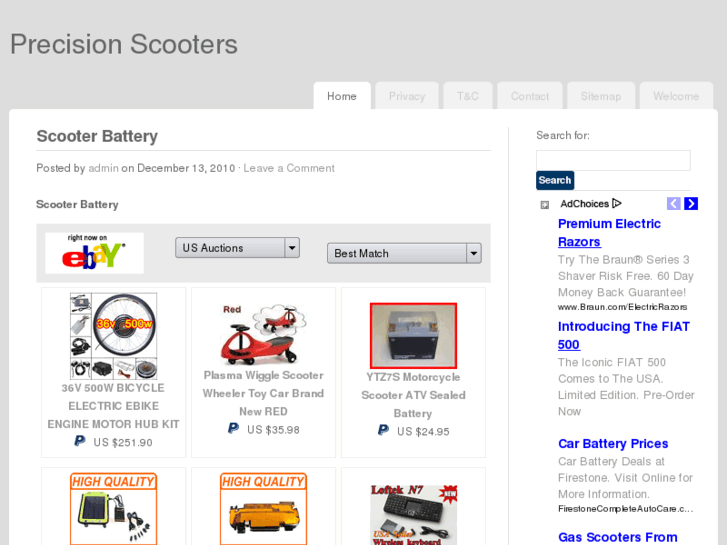727x545 pixels.
Task: Open the Welcome tab
Action: [676, 96]
